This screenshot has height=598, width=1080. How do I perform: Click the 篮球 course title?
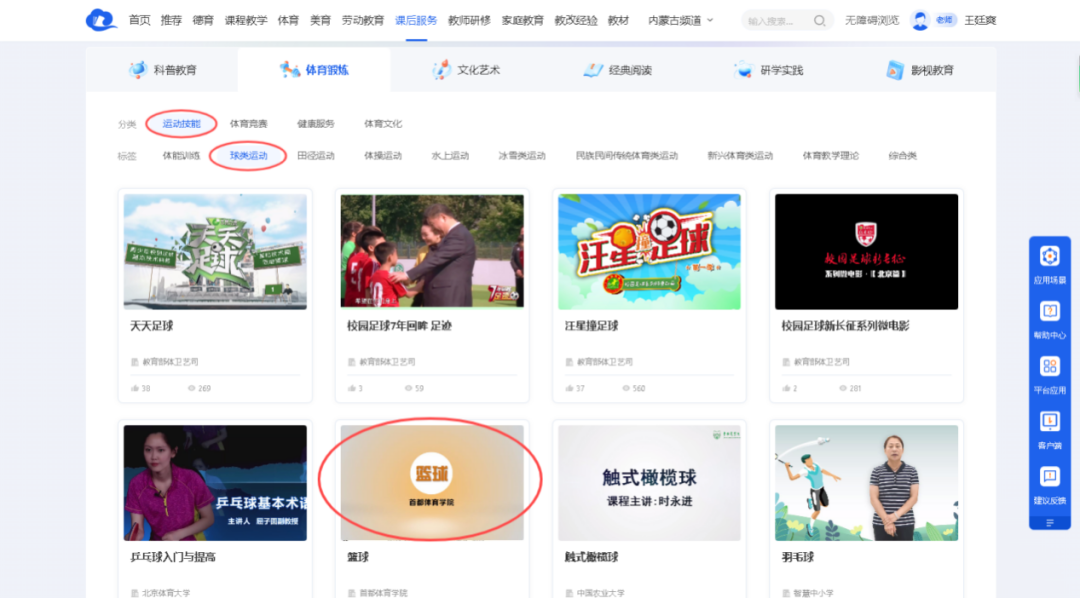coord(357,557)
